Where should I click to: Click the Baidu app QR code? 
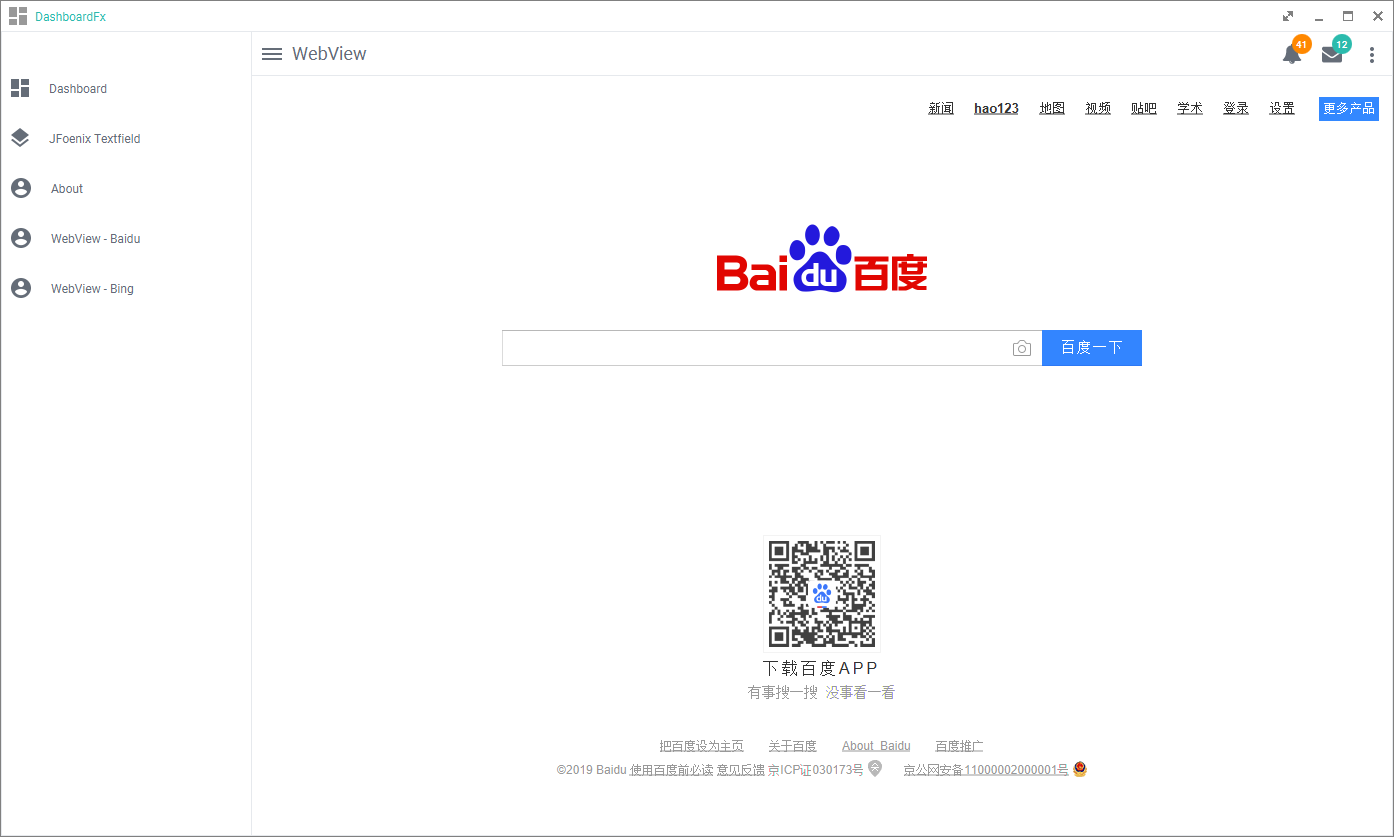(x=822, y=594)
